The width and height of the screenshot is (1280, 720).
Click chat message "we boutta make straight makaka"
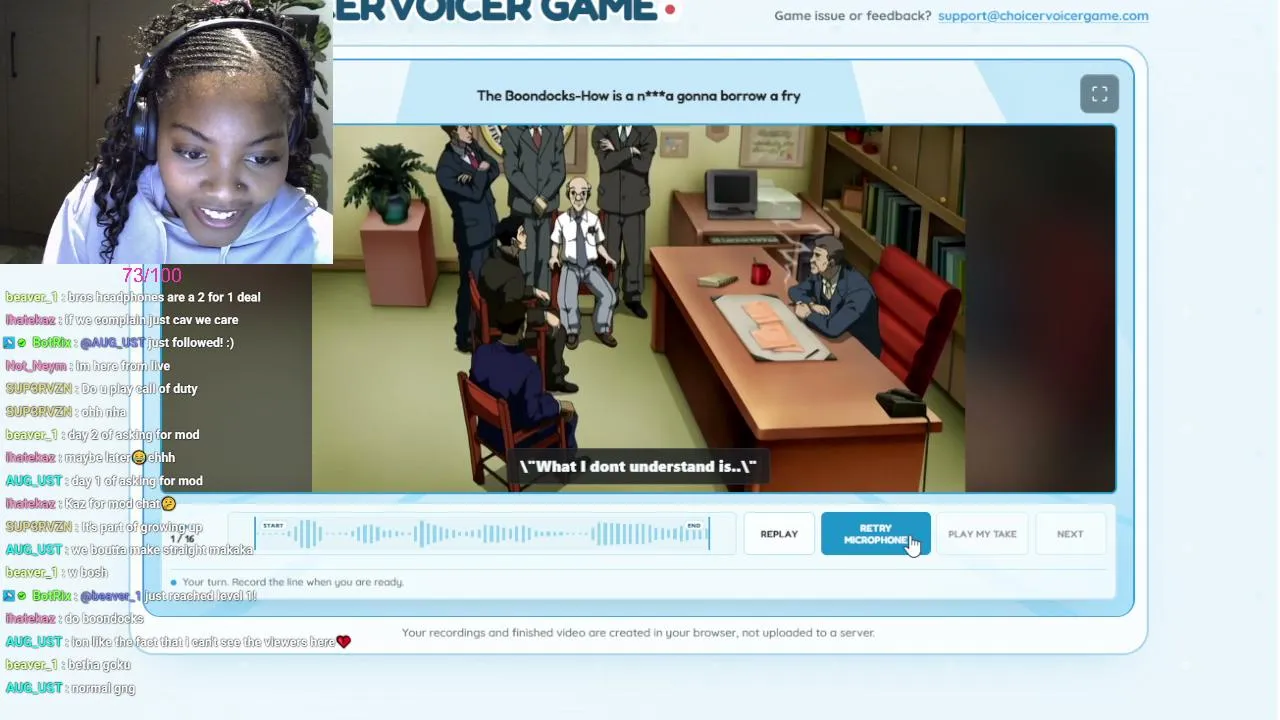coord(162,550)
